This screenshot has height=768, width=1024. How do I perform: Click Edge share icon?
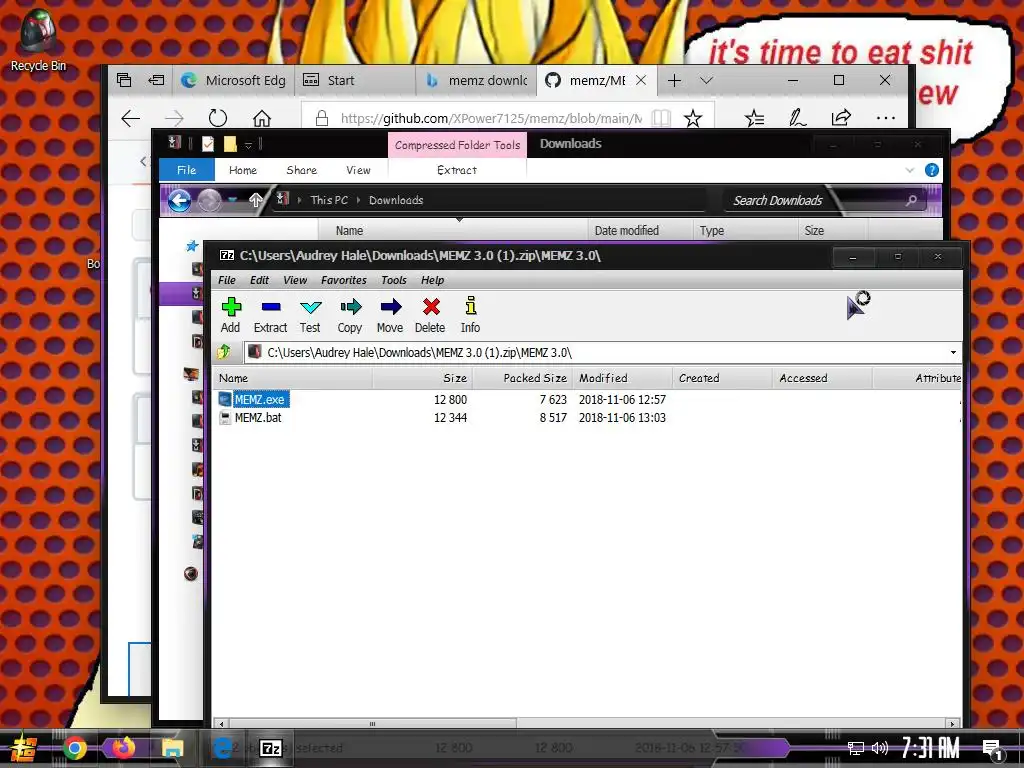841,118
